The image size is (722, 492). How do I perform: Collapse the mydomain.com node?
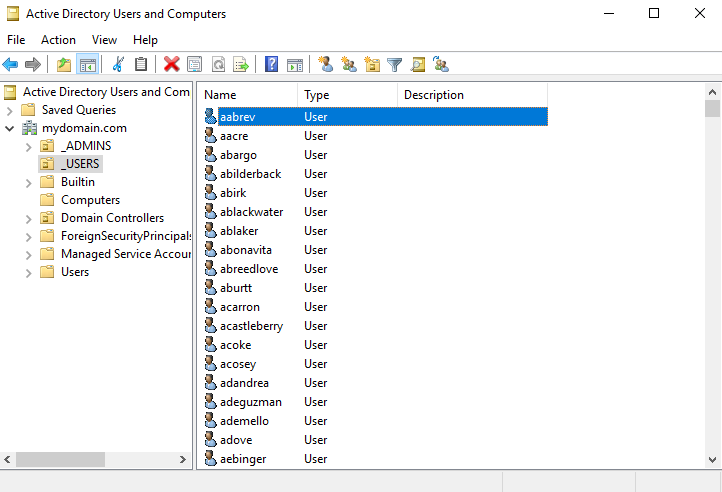click(x=10, y=129)
